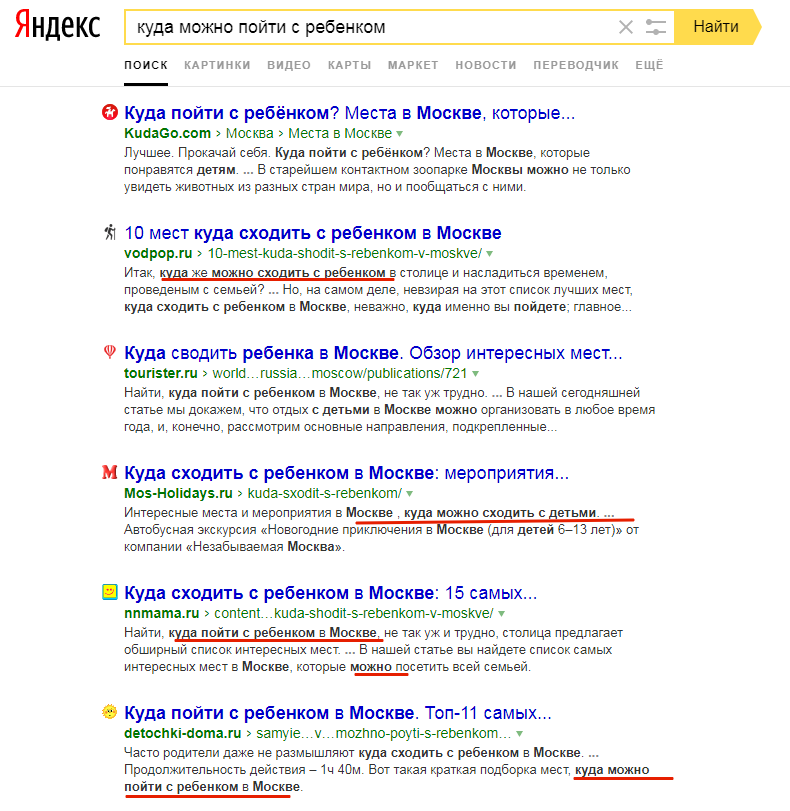This screenshot has height=811, width=790.
Task: Open result 'Куда пойти с ребёнком? Места в Москве'
Action: pos(349,113)
